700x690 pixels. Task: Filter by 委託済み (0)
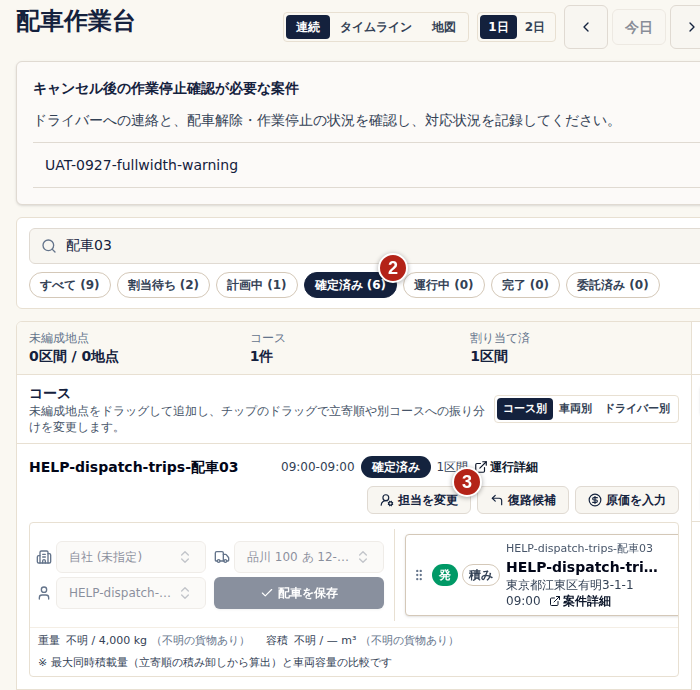click(x=612, y=285)
